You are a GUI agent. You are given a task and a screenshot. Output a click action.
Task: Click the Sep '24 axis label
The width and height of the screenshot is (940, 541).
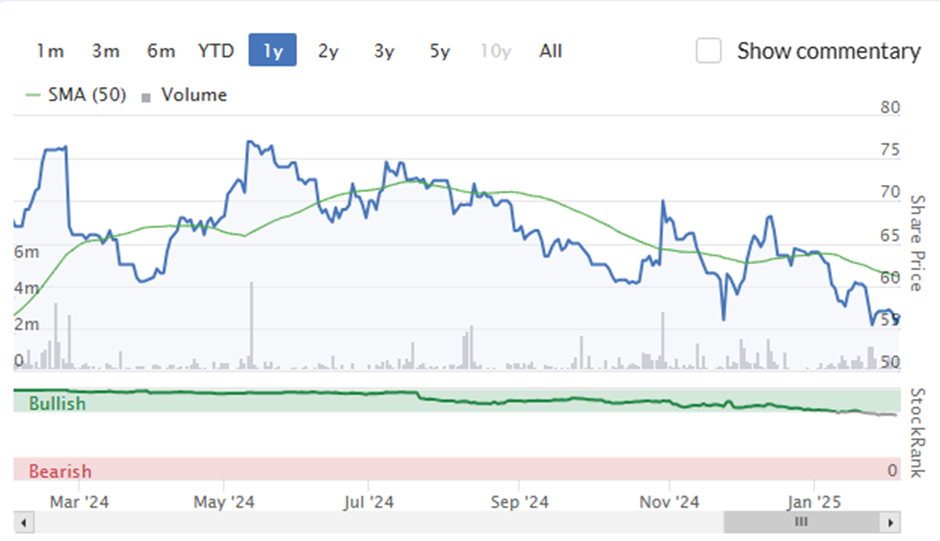click(519, 502)
